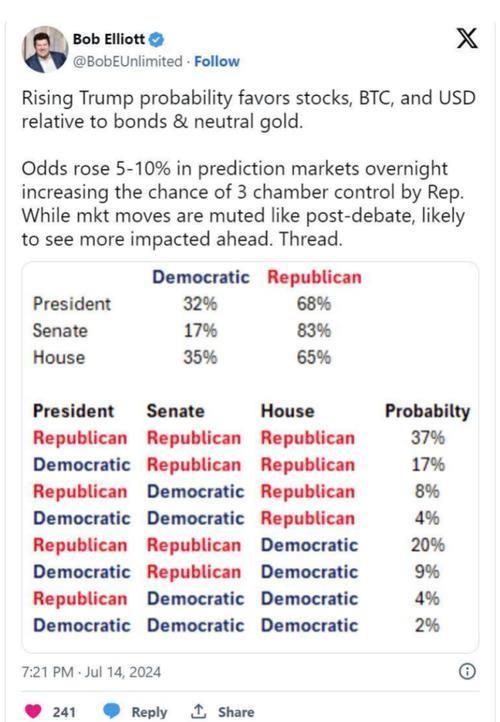
Task: Follow Bob Elliott
Action: coord(217,61)
